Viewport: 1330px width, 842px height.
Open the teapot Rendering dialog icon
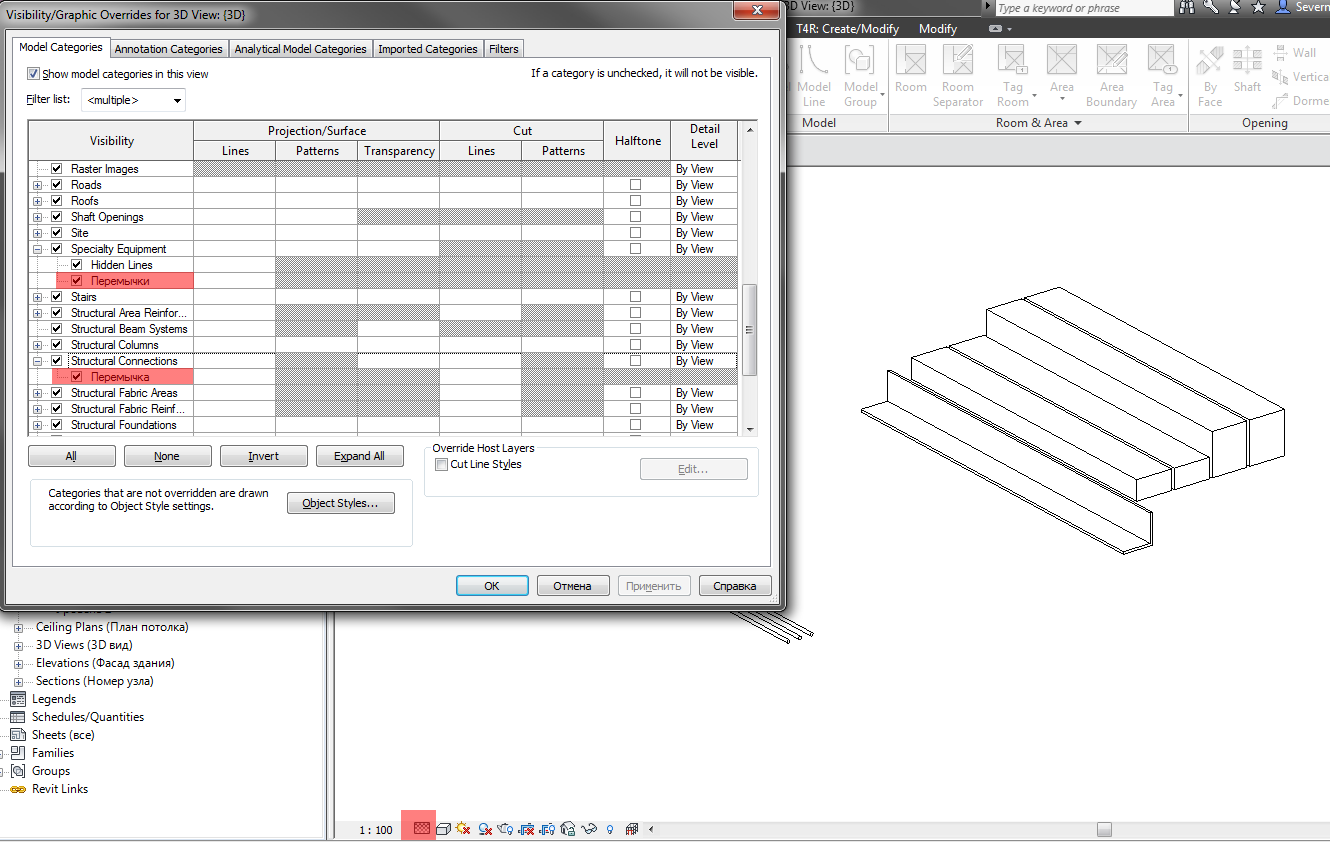click(x=505, y=828)
